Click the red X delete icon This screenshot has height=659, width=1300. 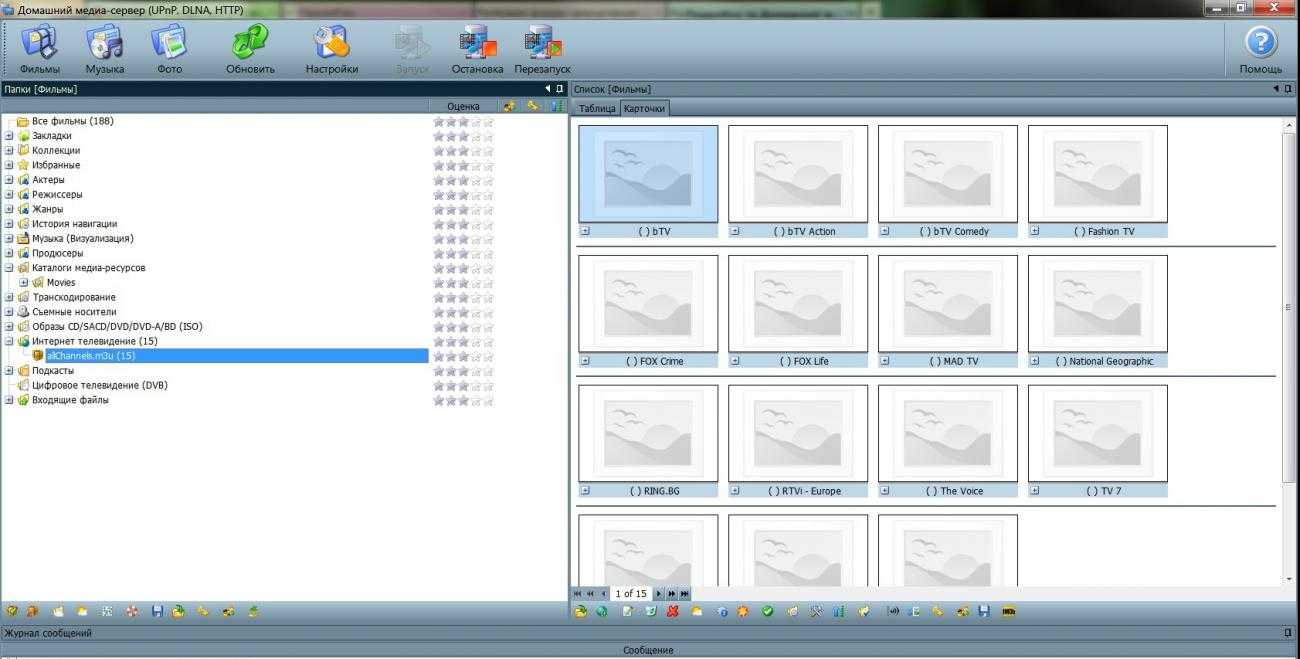tap(673, 611)
